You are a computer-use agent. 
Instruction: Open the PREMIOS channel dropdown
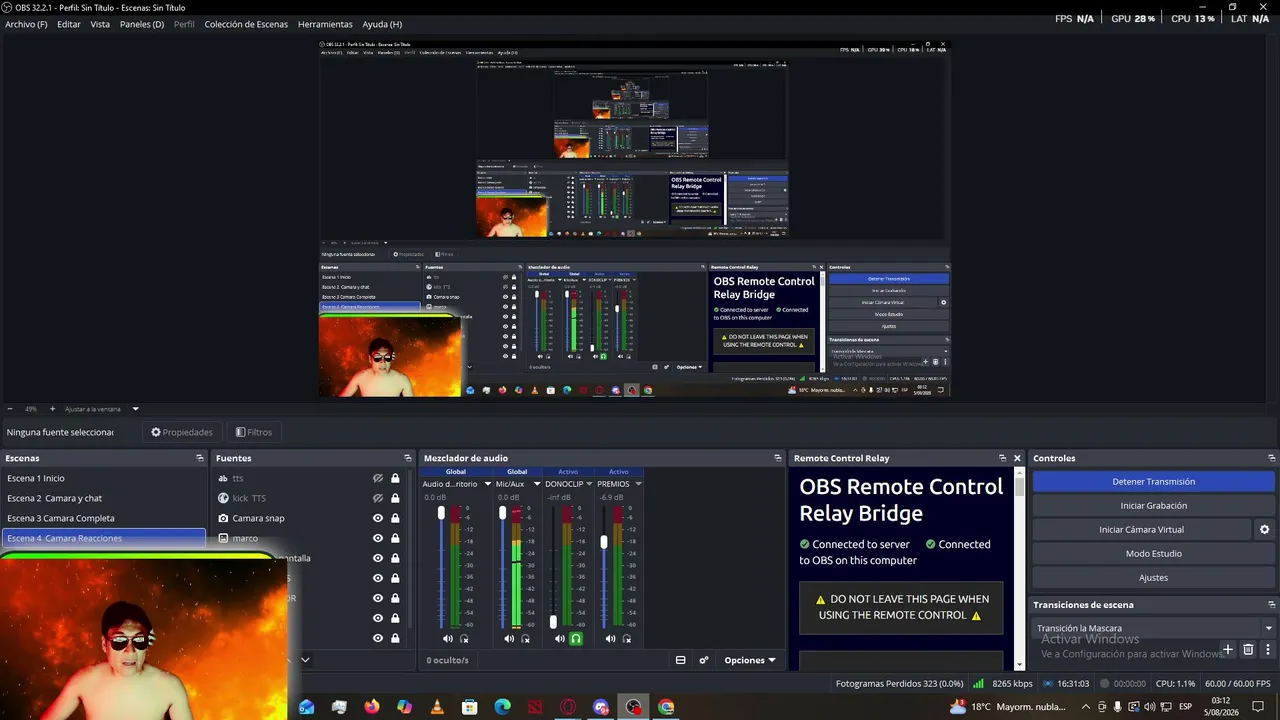point(637,484)
